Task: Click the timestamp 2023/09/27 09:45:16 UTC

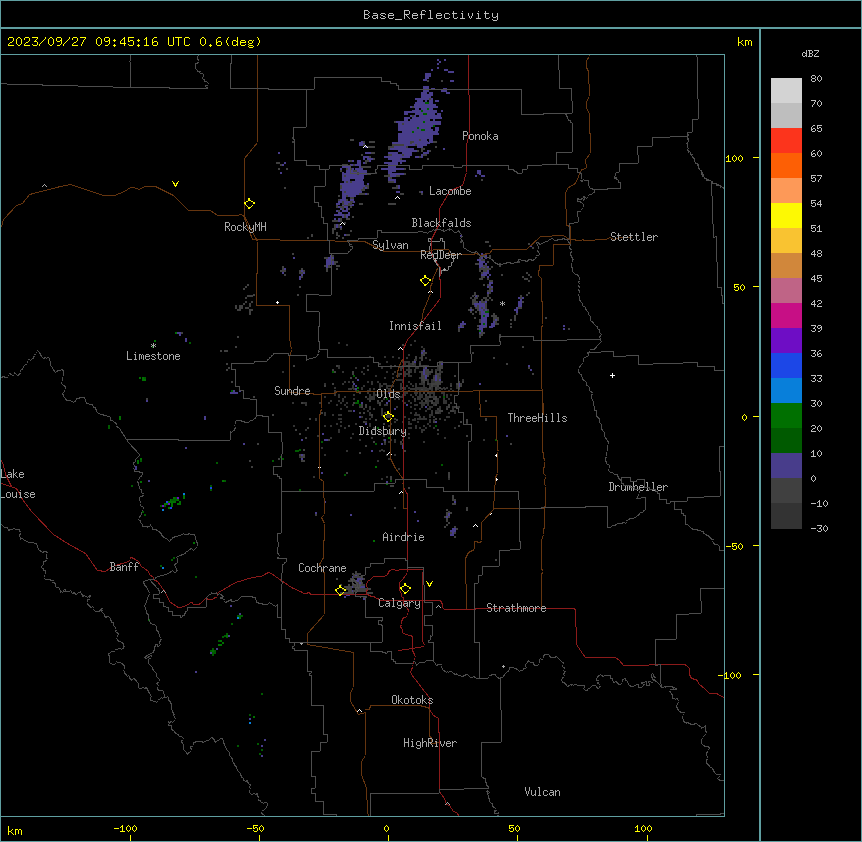Action: pyautogui.click(x=99, y=42)
